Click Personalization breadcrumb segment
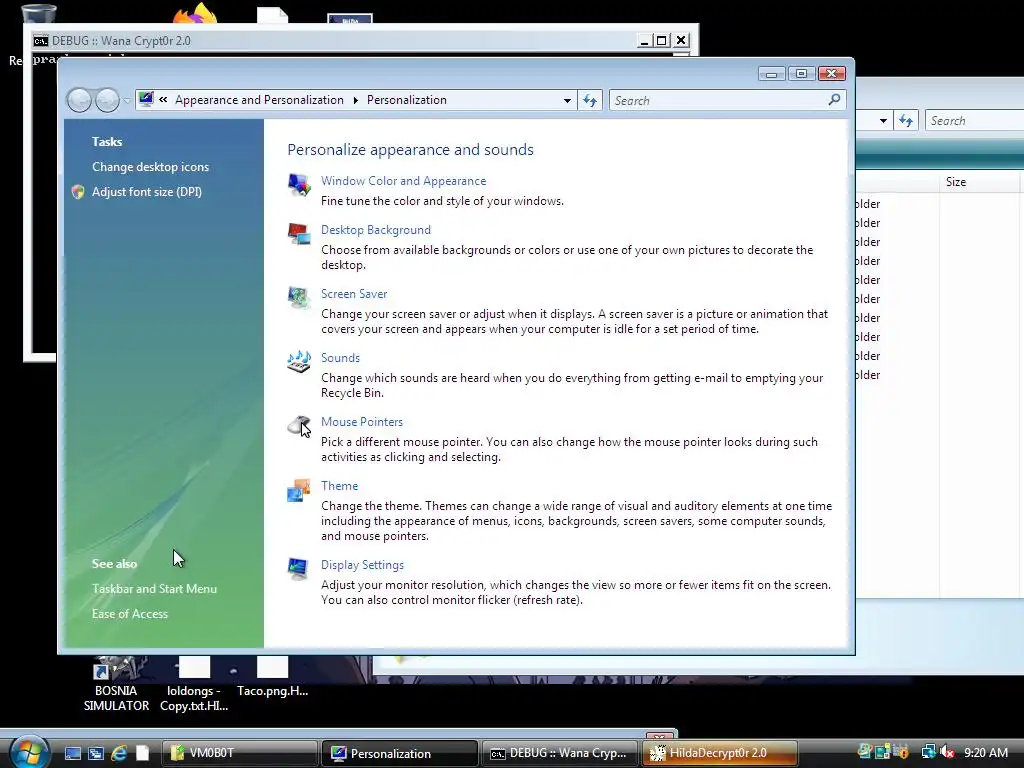Screen dimensions: 1024x768 coord(407,100)
